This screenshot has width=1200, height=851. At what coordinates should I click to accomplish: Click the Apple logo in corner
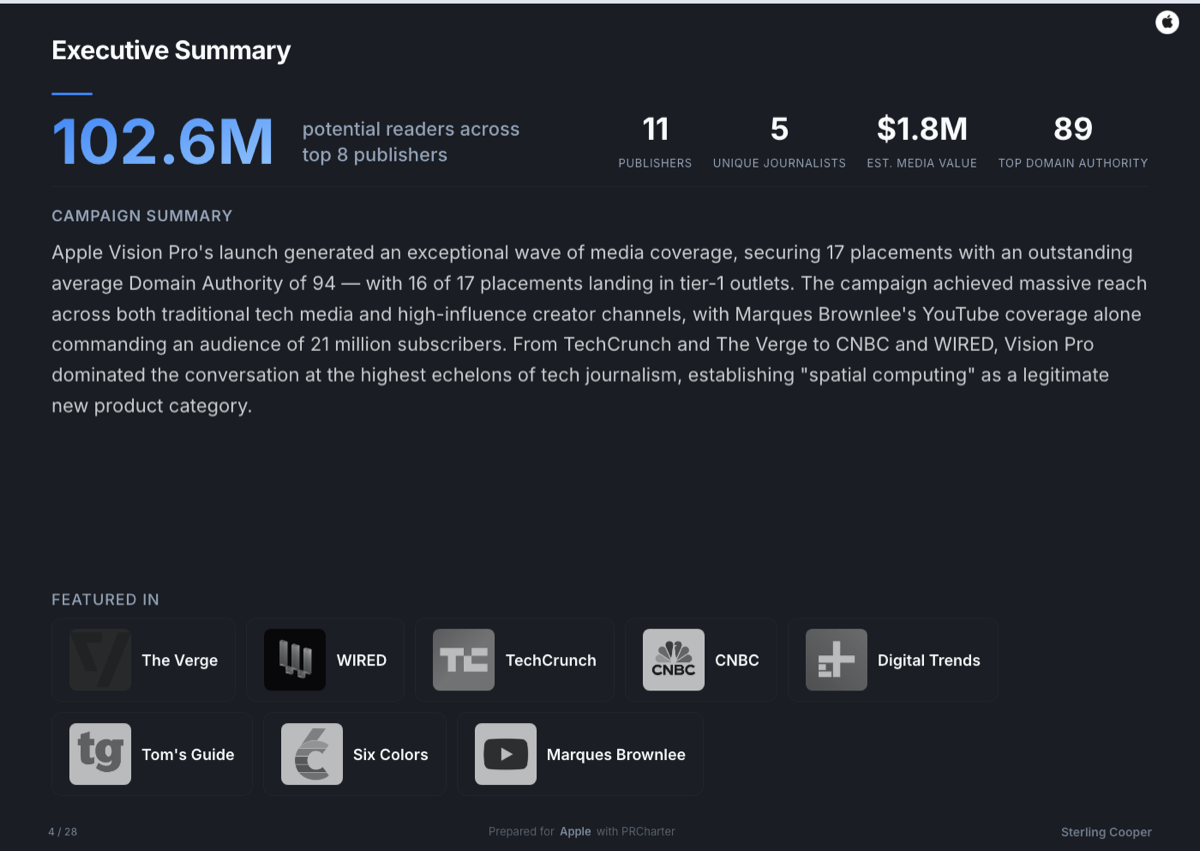coord(1167,22)
